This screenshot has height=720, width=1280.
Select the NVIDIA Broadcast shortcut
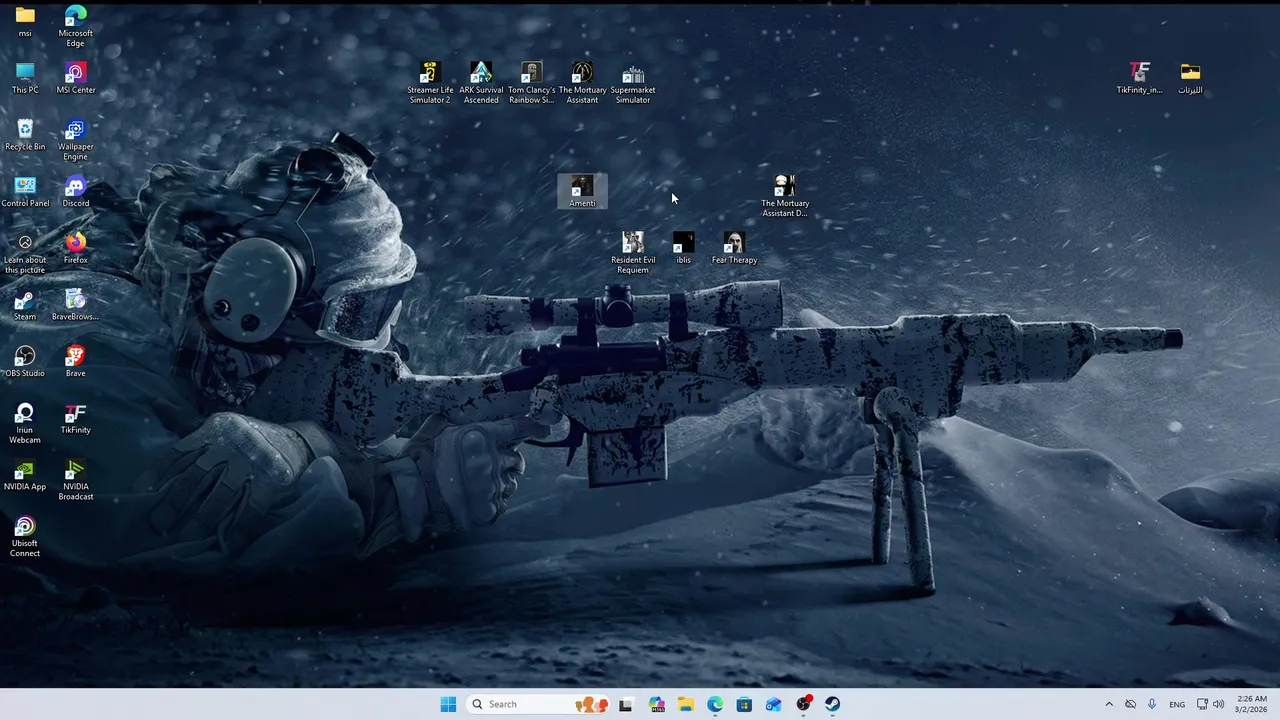pos(75,480)
